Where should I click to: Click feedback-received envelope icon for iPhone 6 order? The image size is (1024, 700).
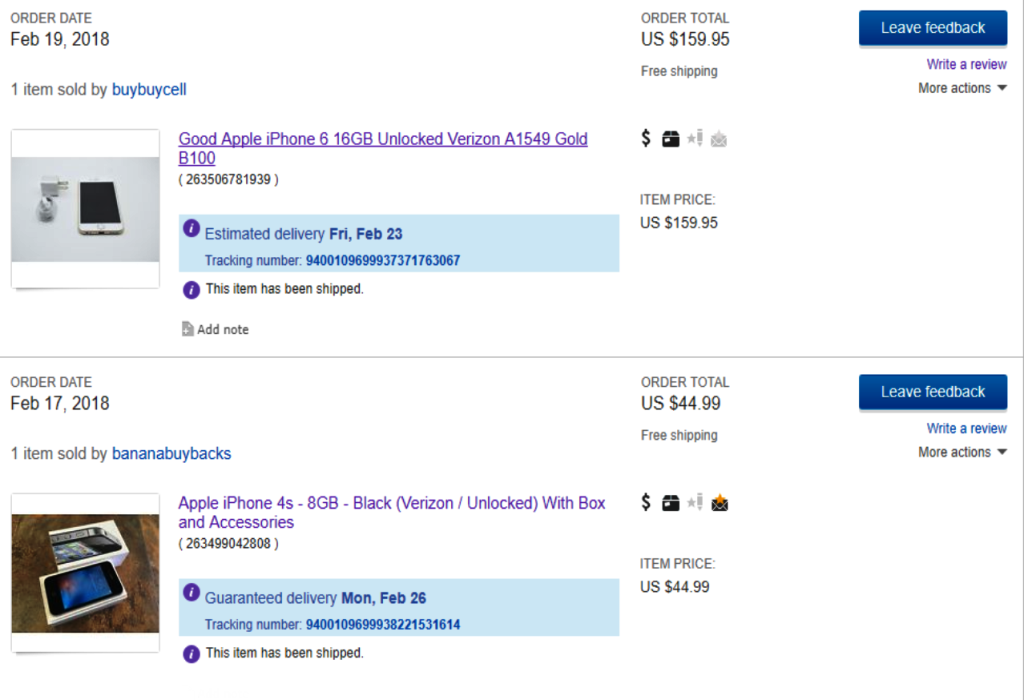(719, 139)
